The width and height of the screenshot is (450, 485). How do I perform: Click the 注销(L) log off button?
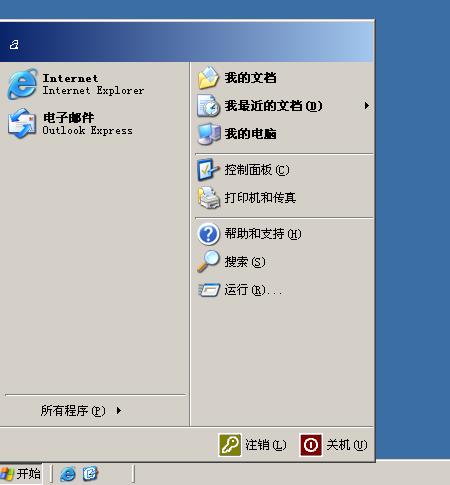tap(252, 445)
